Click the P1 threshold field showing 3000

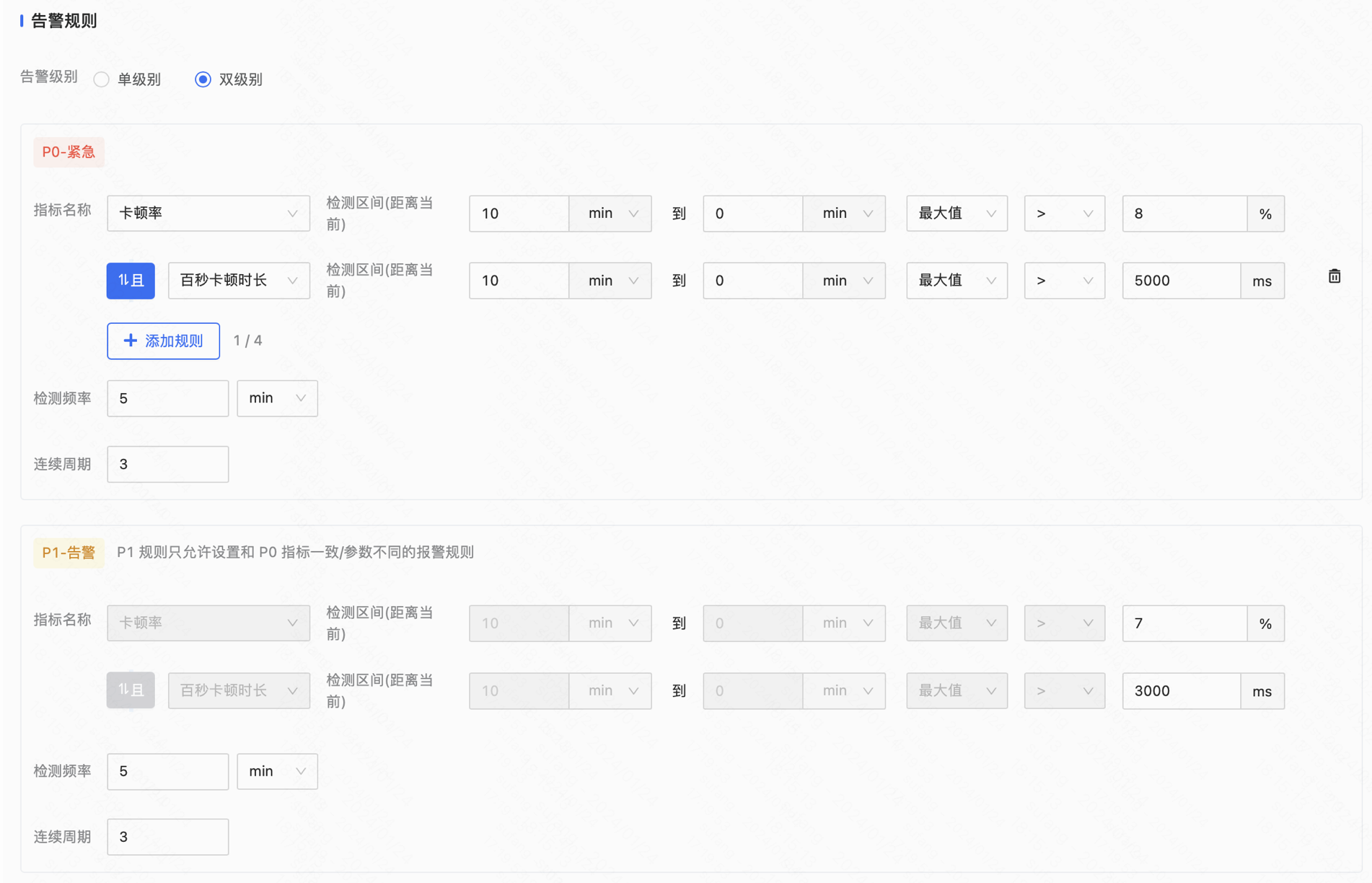1182,691
